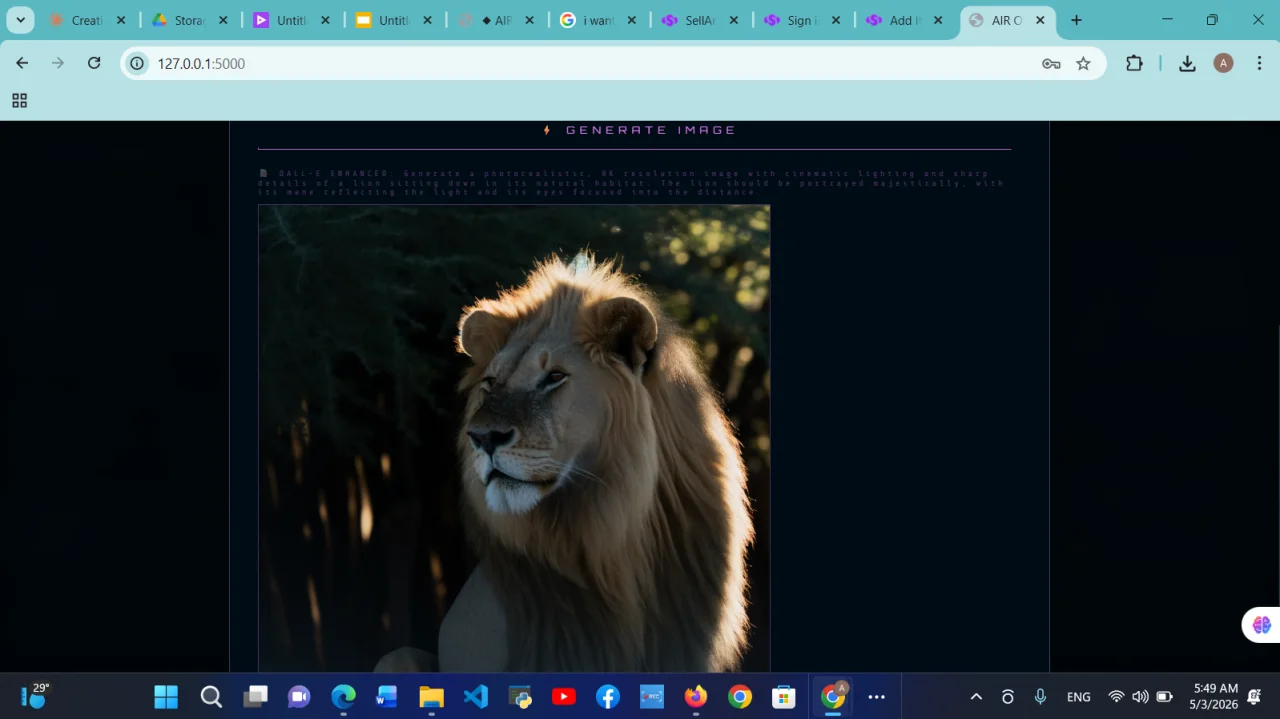Open the clock showing 5:49 AM
This screenshot has height=719, width=1280.
click(x=1214, y=697)
